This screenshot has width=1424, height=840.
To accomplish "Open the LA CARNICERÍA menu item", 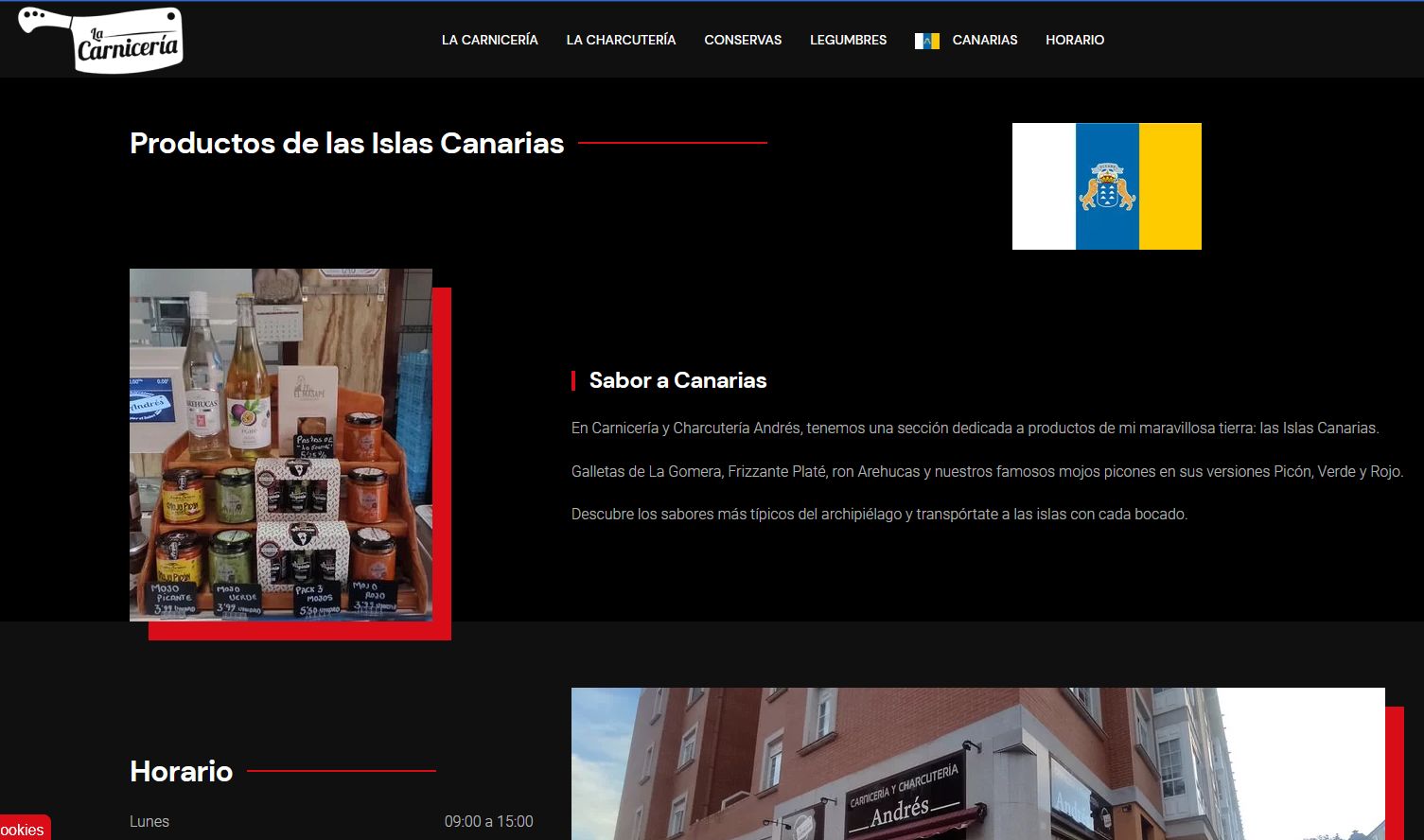I will pyautogui.click(x=489, y=40).
